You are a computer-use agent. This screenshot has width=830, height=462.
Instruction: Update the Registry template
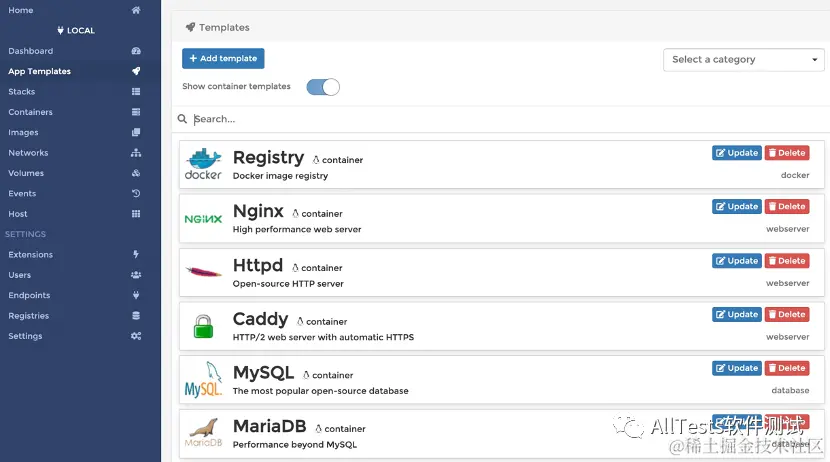tap(736, 153)
